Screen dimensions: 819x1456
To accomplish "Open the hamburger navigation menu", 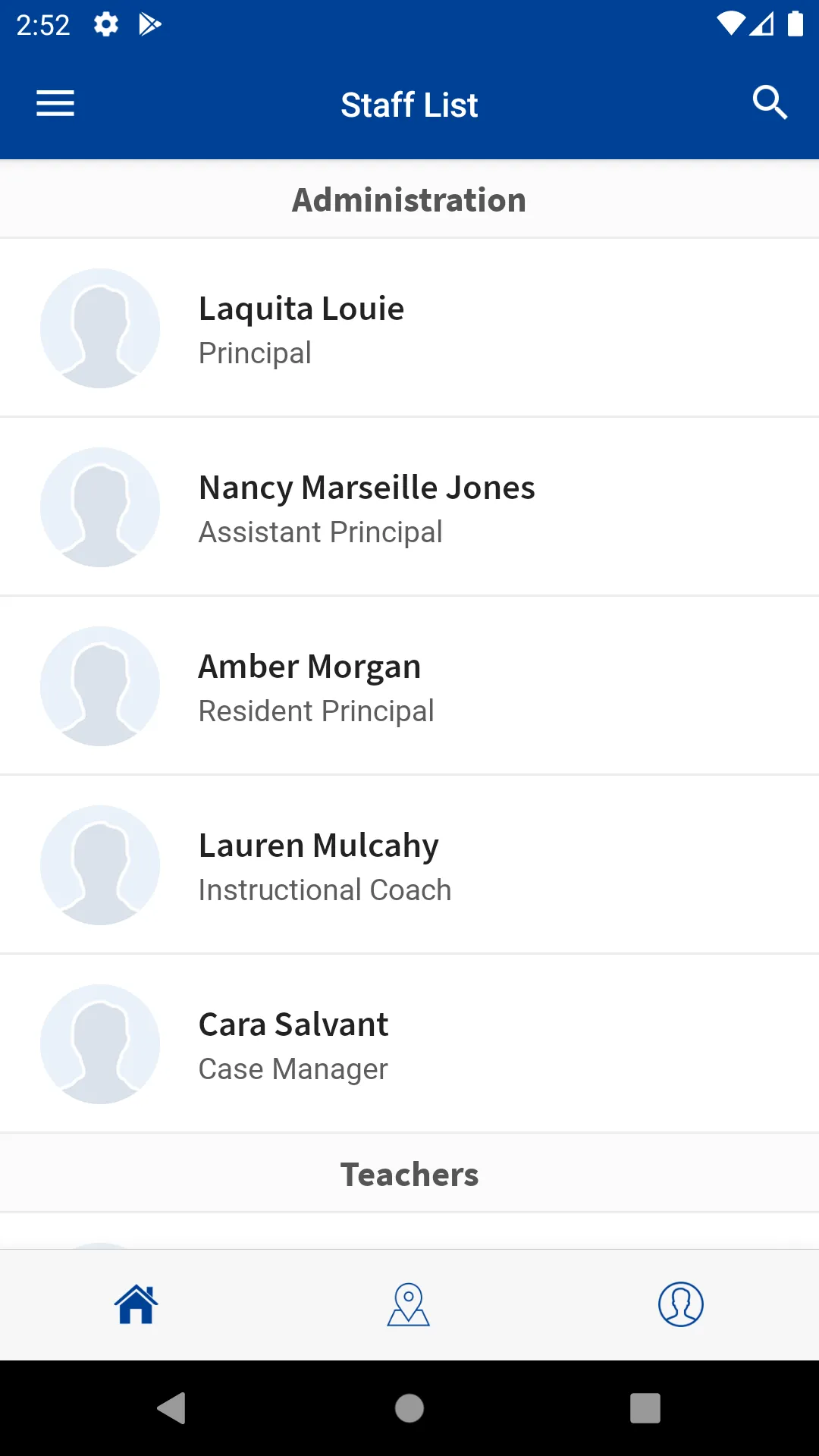I will tap(55, 103).
